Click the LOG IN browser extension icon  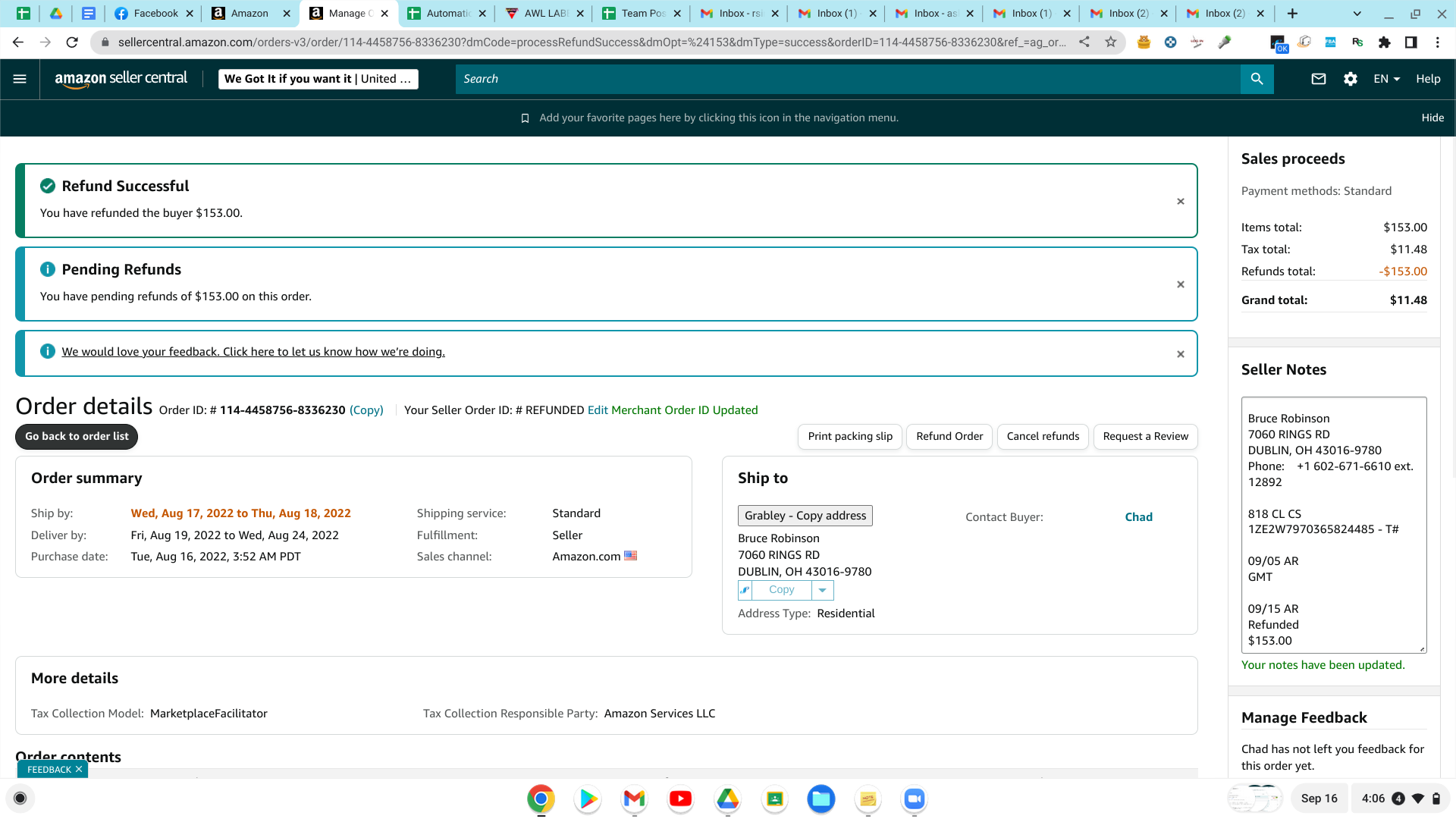1197,42
